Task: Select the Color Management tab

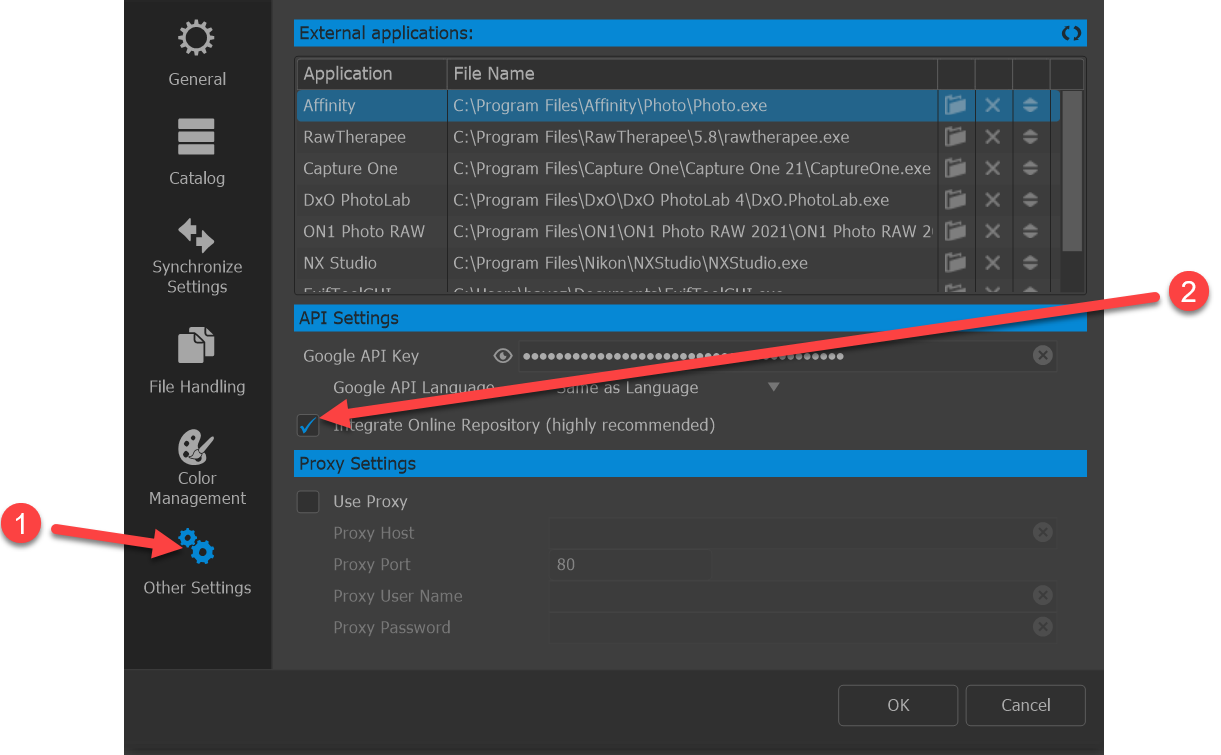Action: click(197, 468)
